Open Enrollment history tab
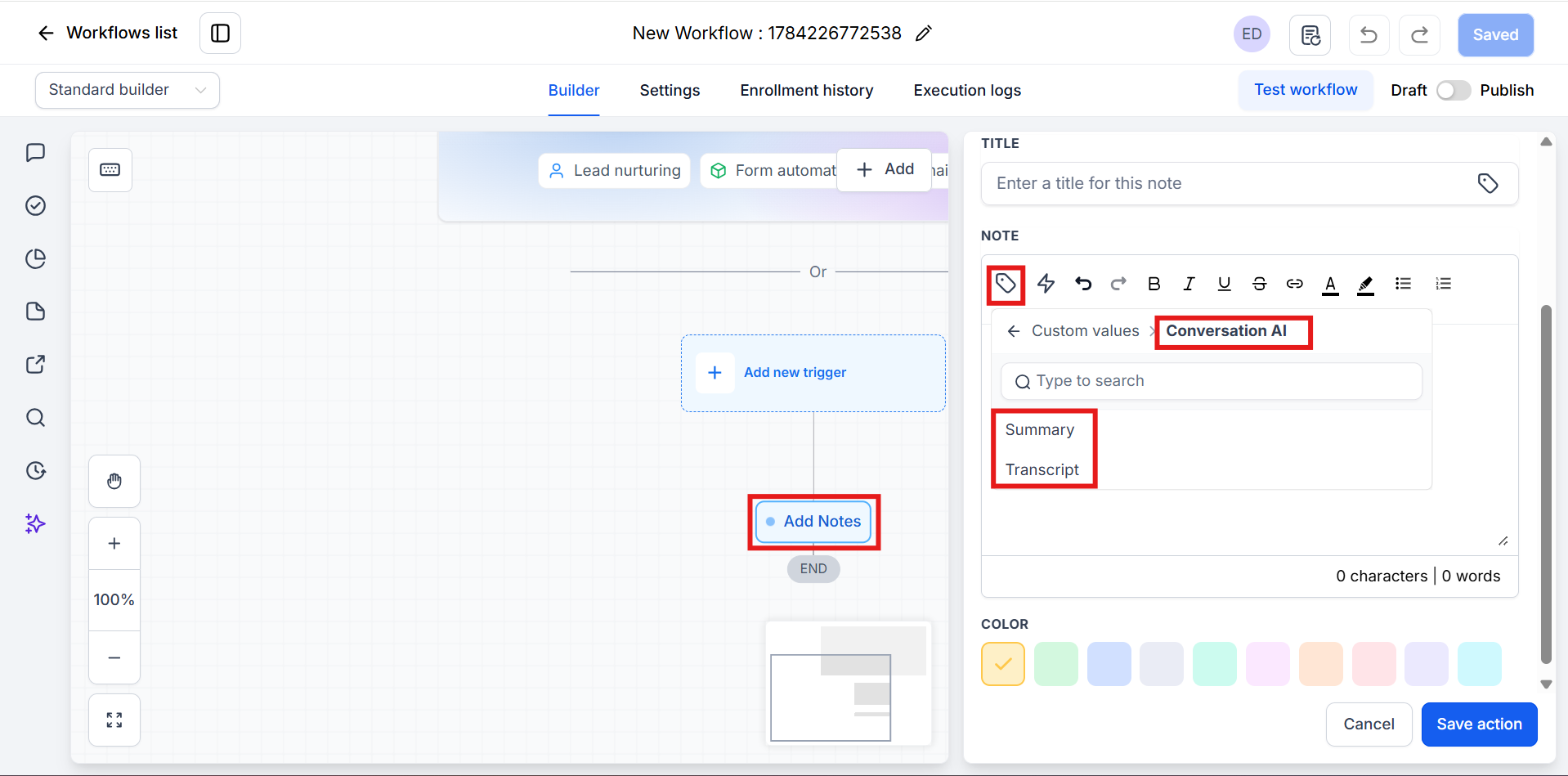Screen dimensions: 1568x776 click(806, 91)
